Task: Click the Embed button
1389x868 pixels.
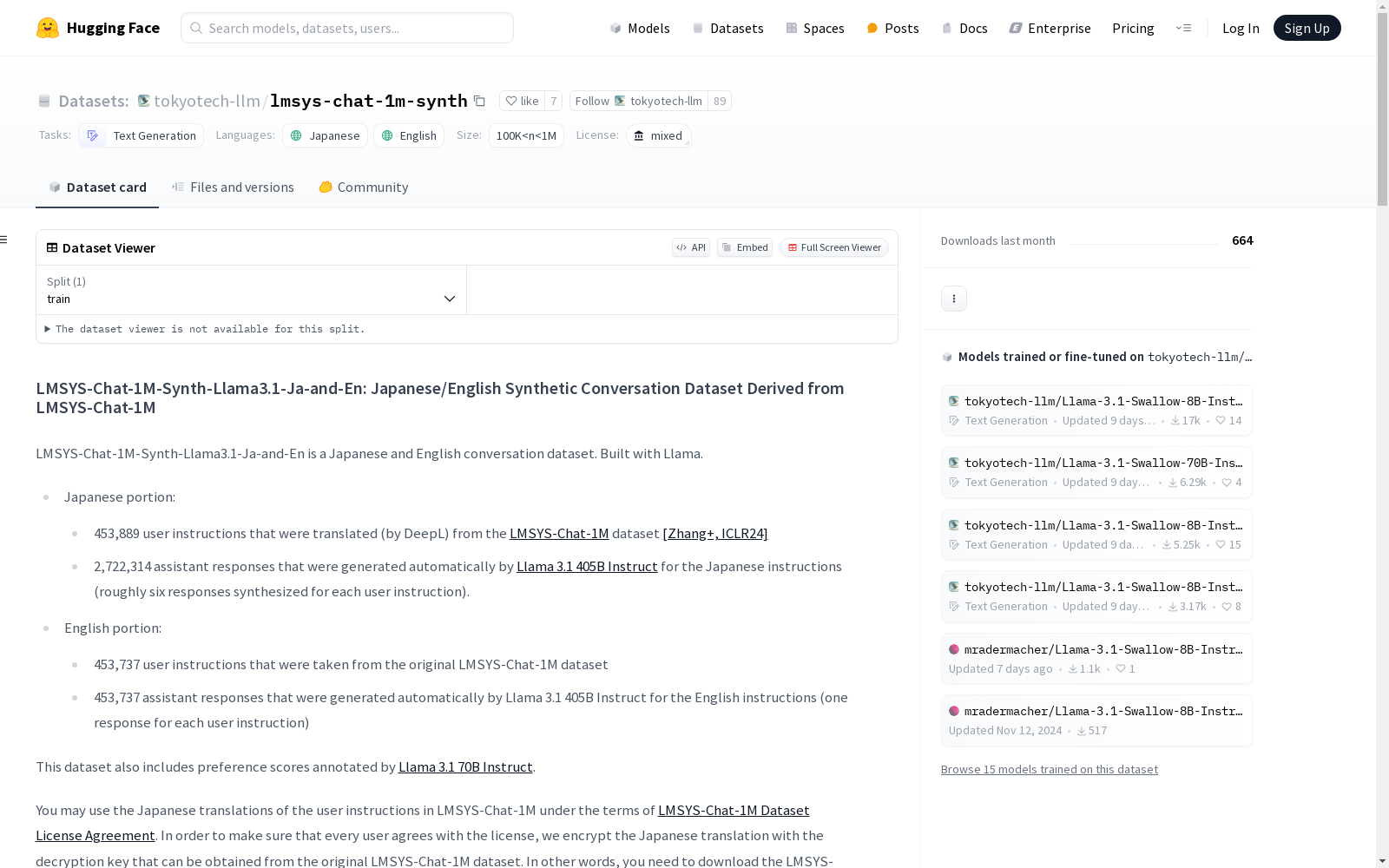Action: [x=745, y=247]
